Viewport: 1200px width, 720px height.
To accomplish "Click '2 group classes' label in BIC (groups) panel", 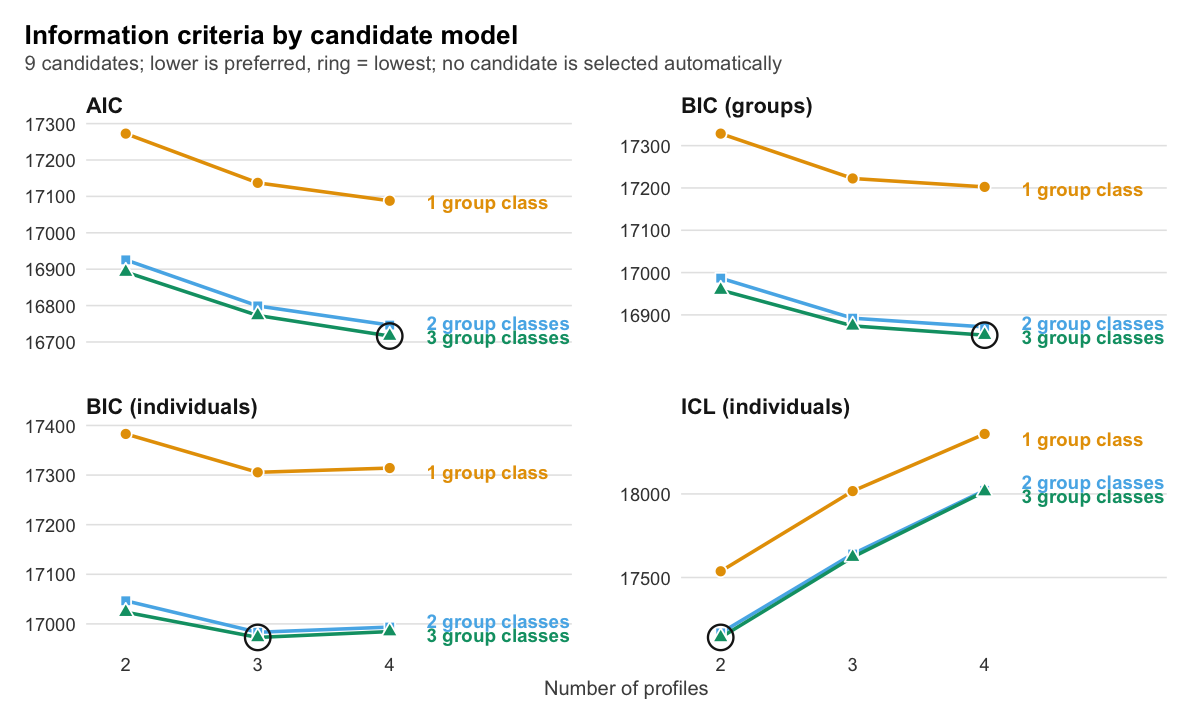I will click(x=1092, y=324).
